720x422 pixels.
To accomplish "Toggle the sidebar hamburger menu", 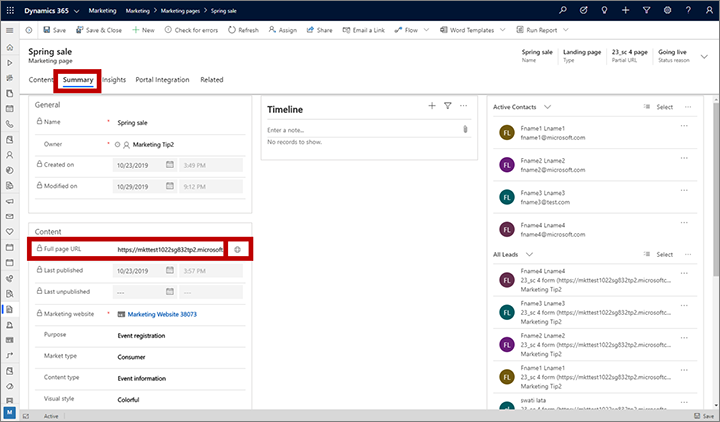I will [10, 30].
